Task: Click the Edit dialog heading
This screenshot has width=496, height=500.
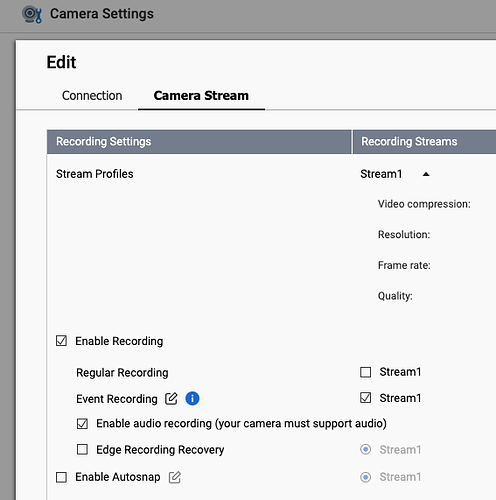Action: (61, 62)
